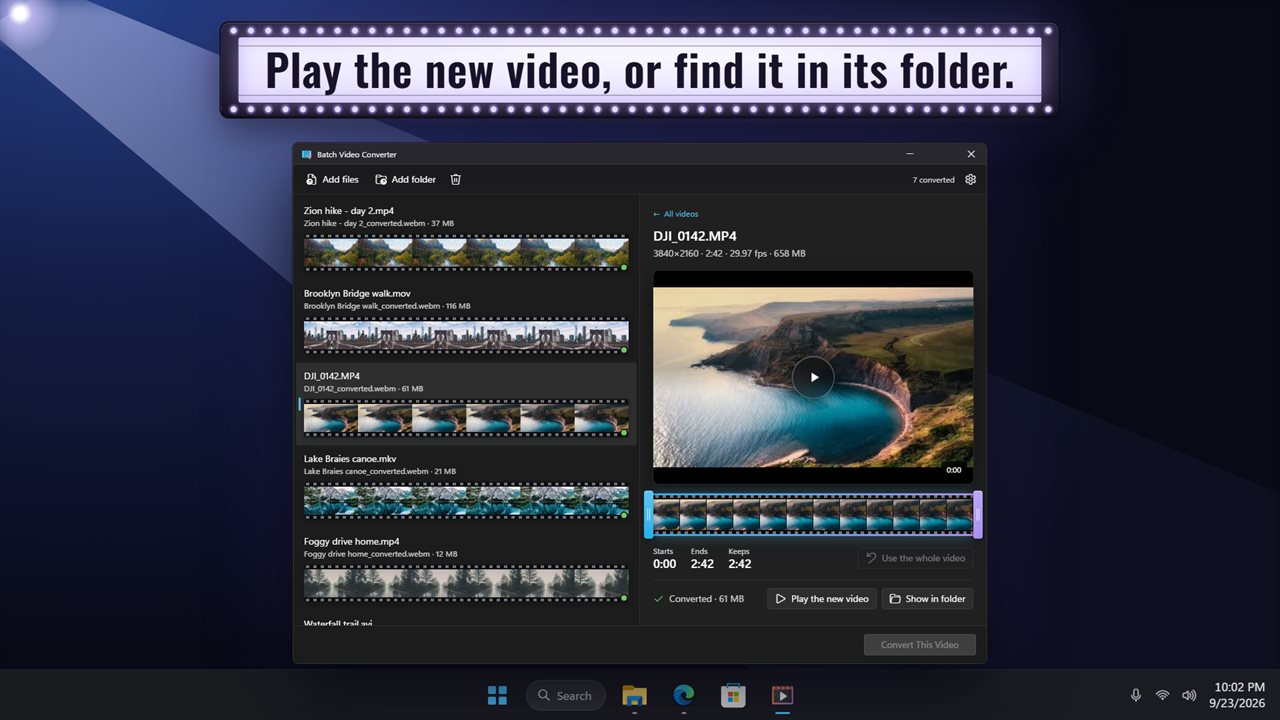Click the Use the whole video button
Image resolution: width=1280 pixels, height=720 pixels.
pos(915,558)
